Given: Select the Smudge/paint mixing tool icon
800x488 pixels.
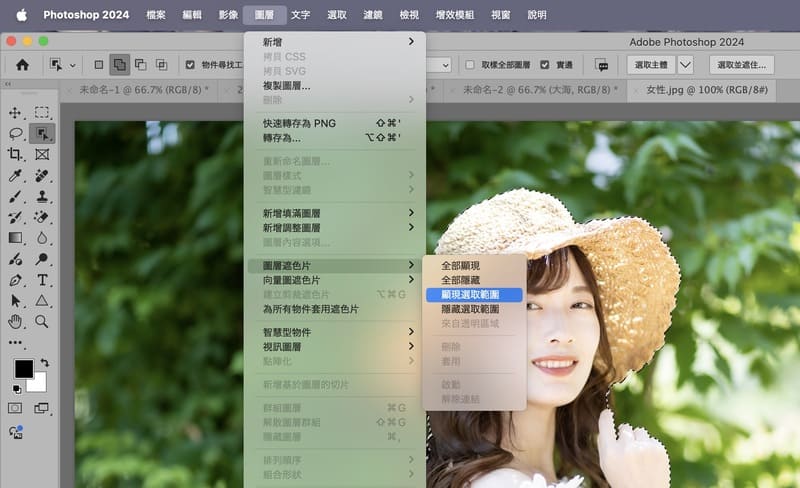Looking at the screenshot, I should click(15, 259).
